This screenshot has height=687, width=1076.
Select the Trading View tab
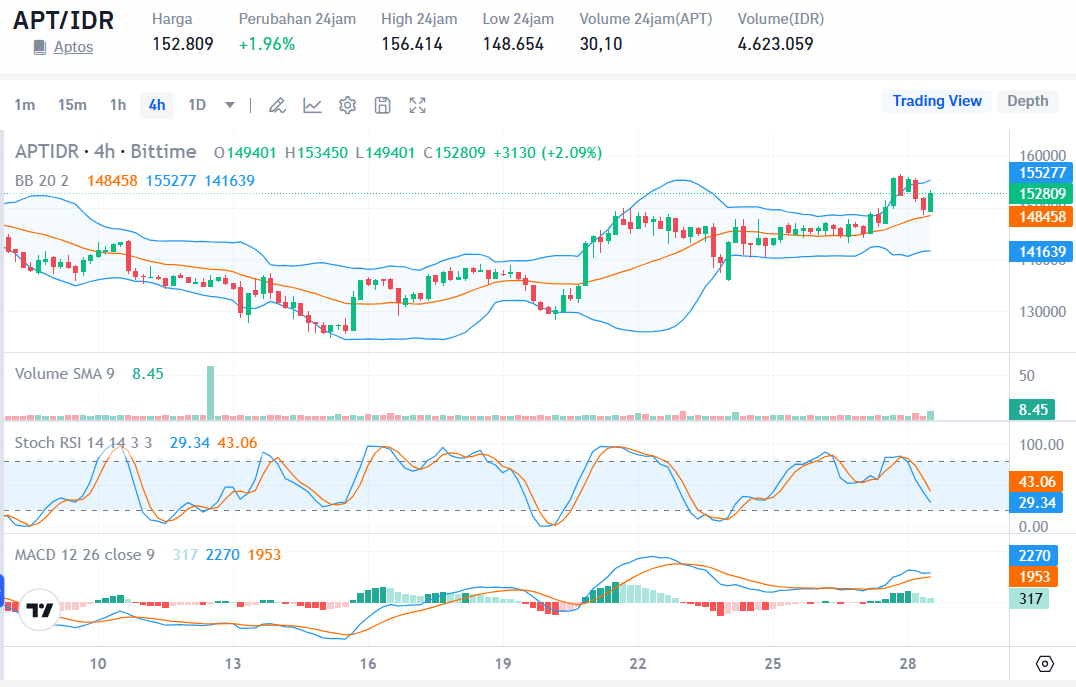coord(937,101)
